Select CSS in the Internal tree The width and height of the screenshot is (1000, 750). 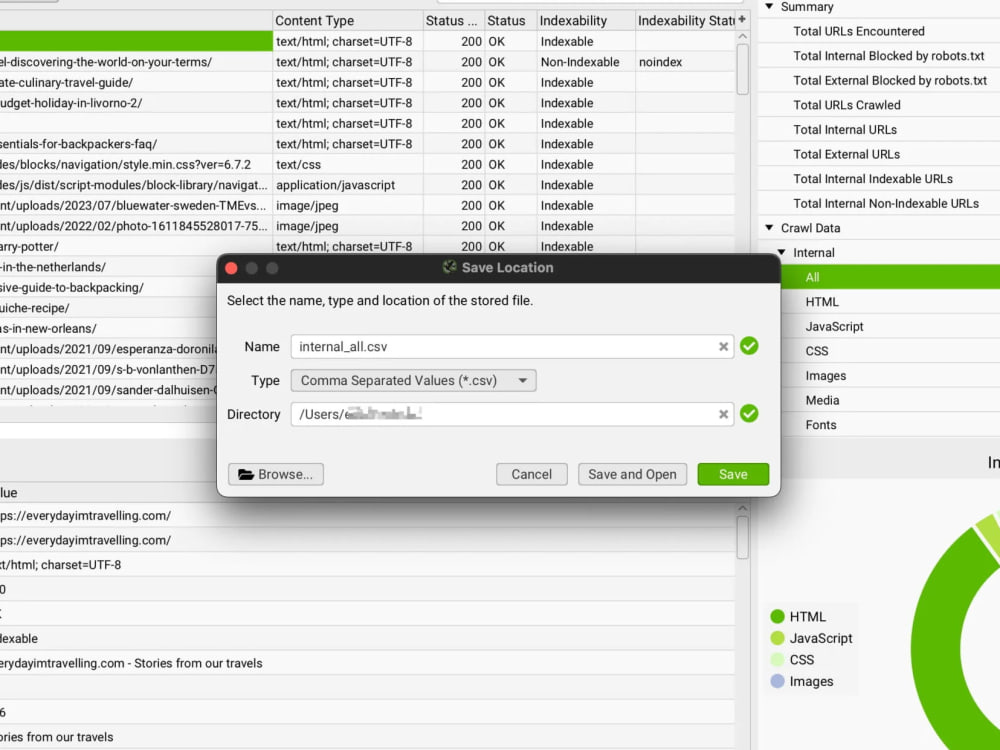(x=816, y=351)
